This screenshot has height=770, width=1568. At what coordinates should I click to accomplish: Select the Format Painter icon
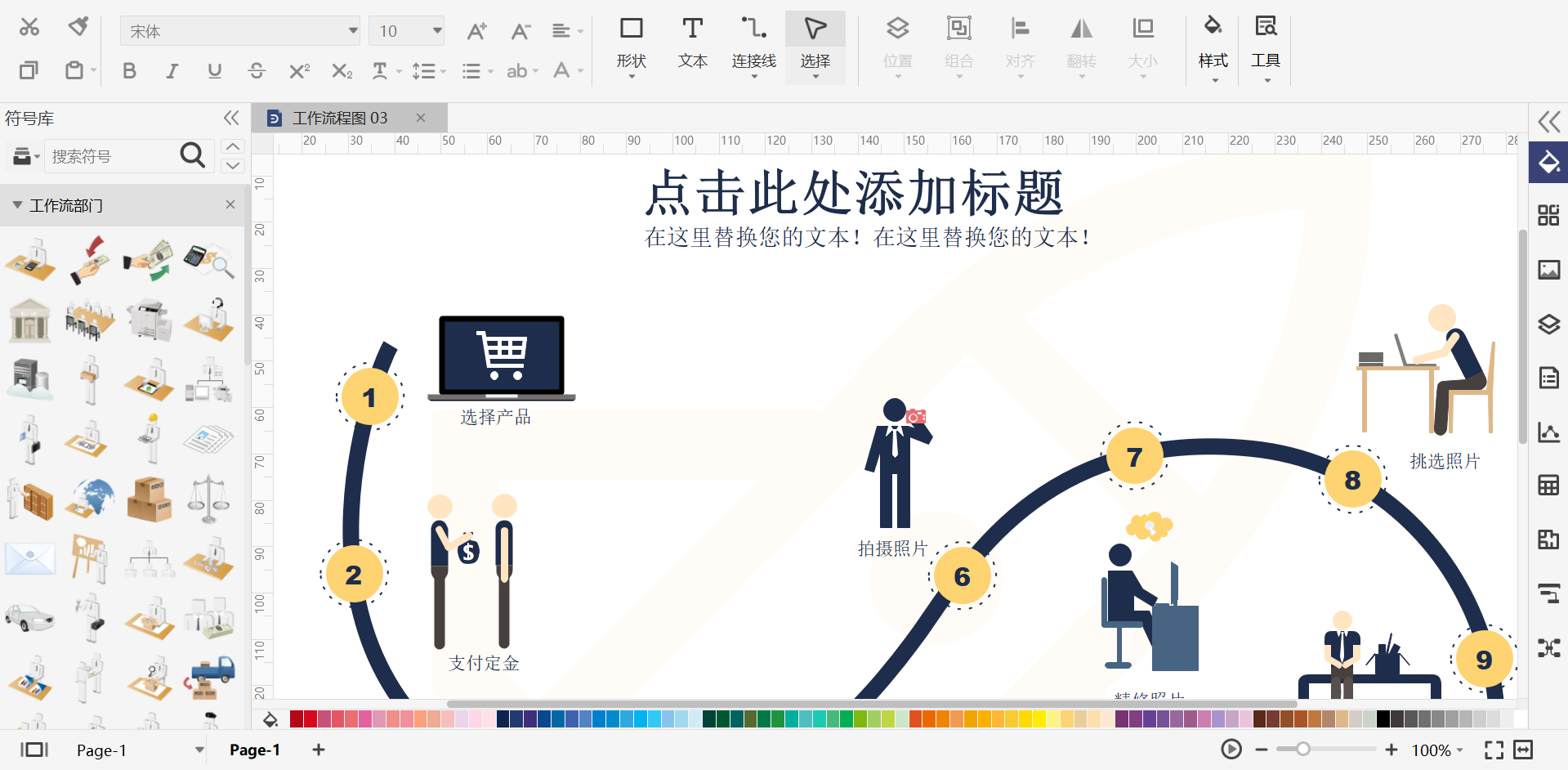(x=78, y=27)
